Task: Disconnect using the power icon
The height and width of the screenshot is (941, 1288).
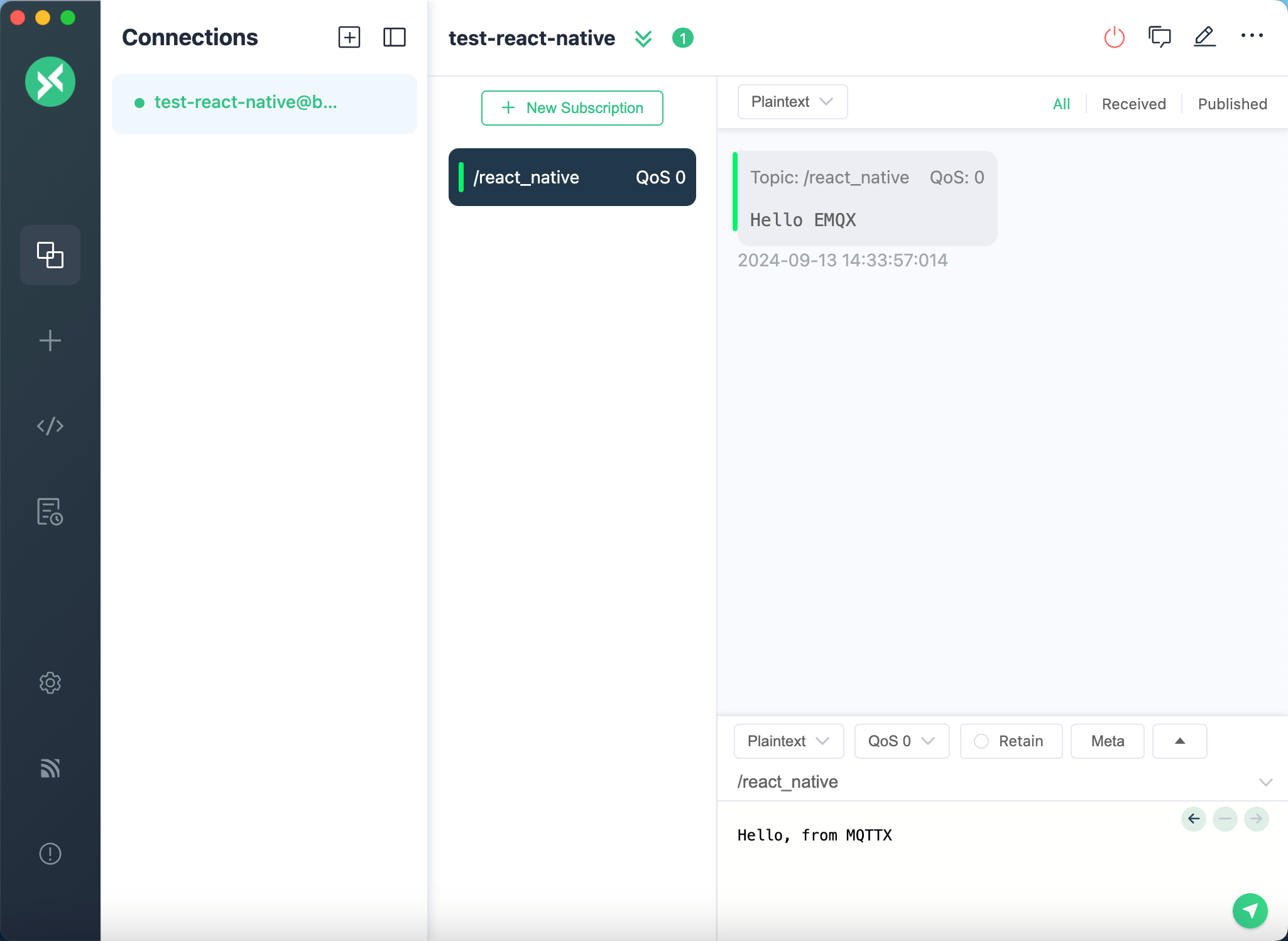Action: pyautogui.click(x=1113, y=36)
